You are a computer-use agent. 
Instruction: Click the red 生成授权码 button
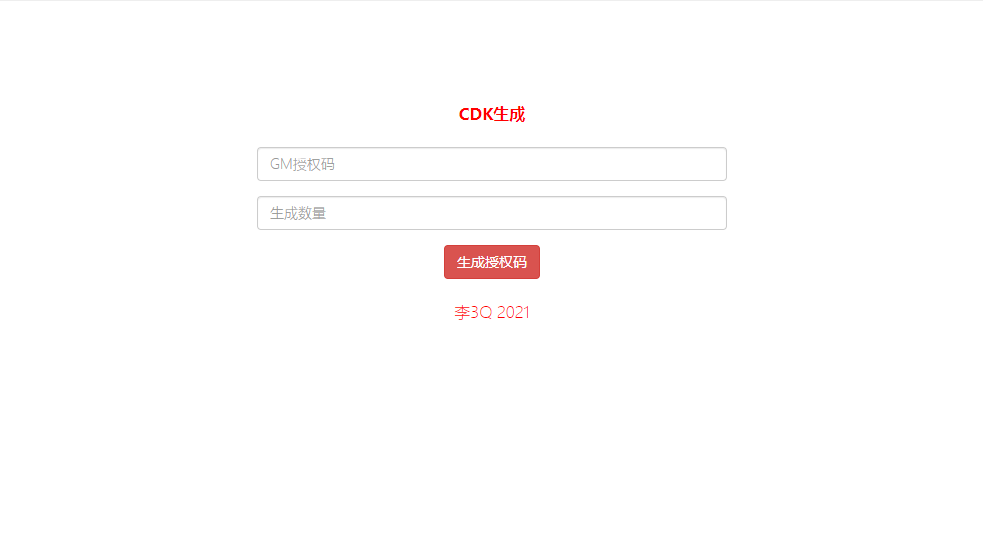(x=492, y=262)
